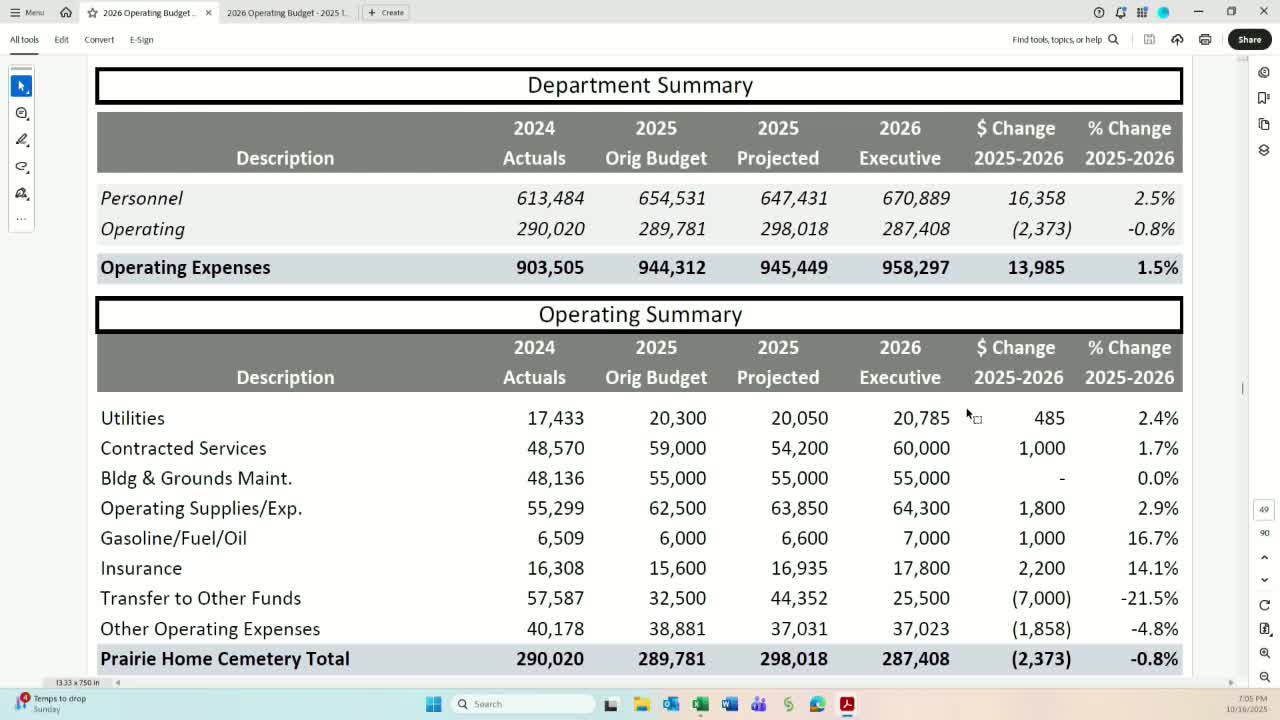The image size is (1280, 720).
Task: Open the page display options dropdown
Action: point(1264,629)
